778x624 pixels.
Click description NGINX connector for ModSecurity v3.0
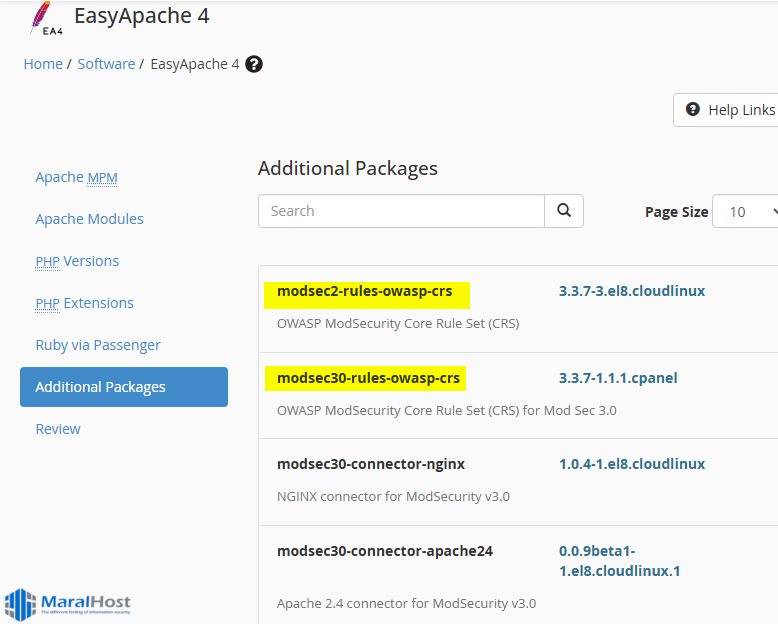[x=393, y=497]
